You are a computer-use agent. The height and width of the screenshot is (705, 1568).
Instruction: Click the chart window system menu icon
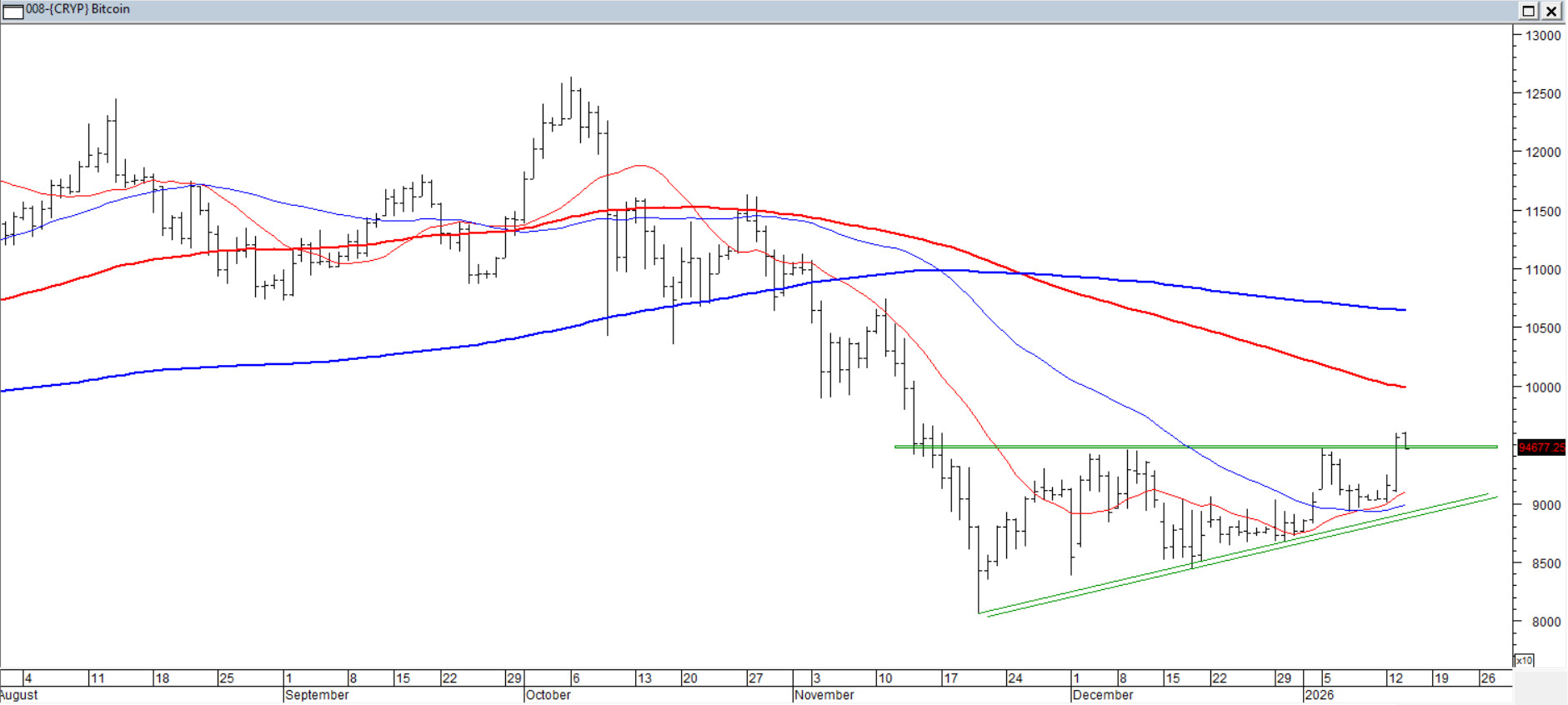tap(13, 11)
